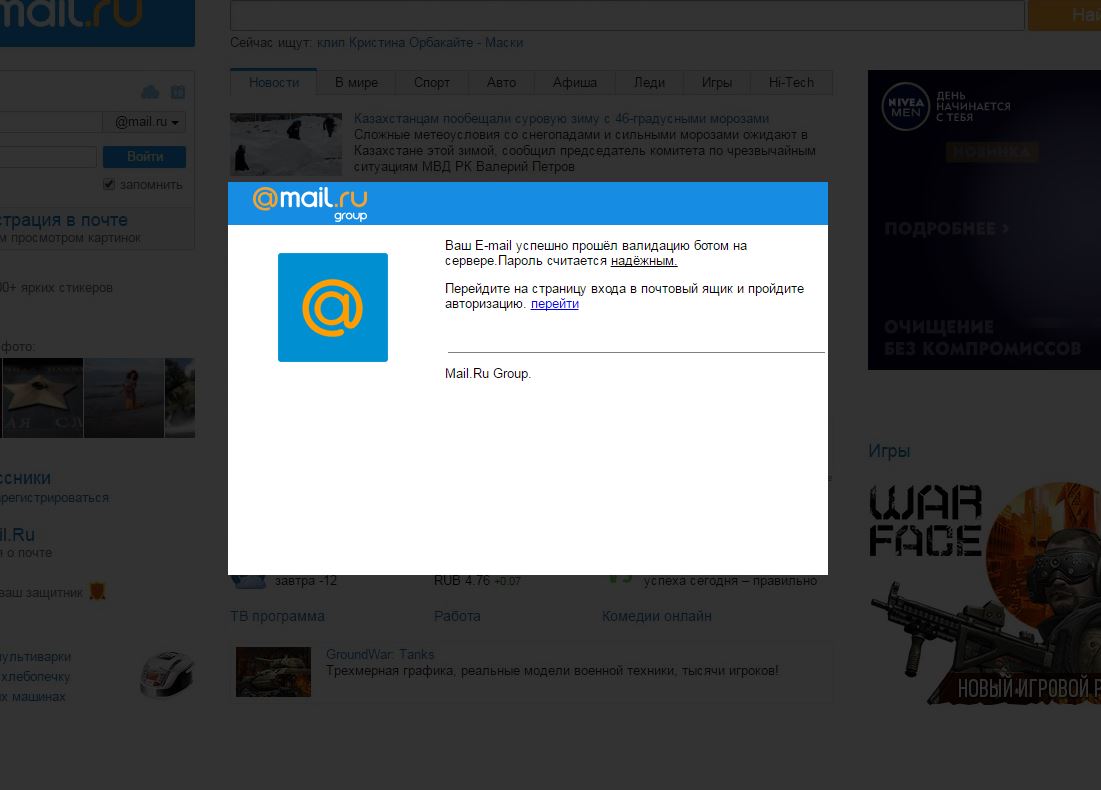This screenshot has width=1101, height=790.
Task: Switch to the 'В мире' tab
Action: click(356, 82)
